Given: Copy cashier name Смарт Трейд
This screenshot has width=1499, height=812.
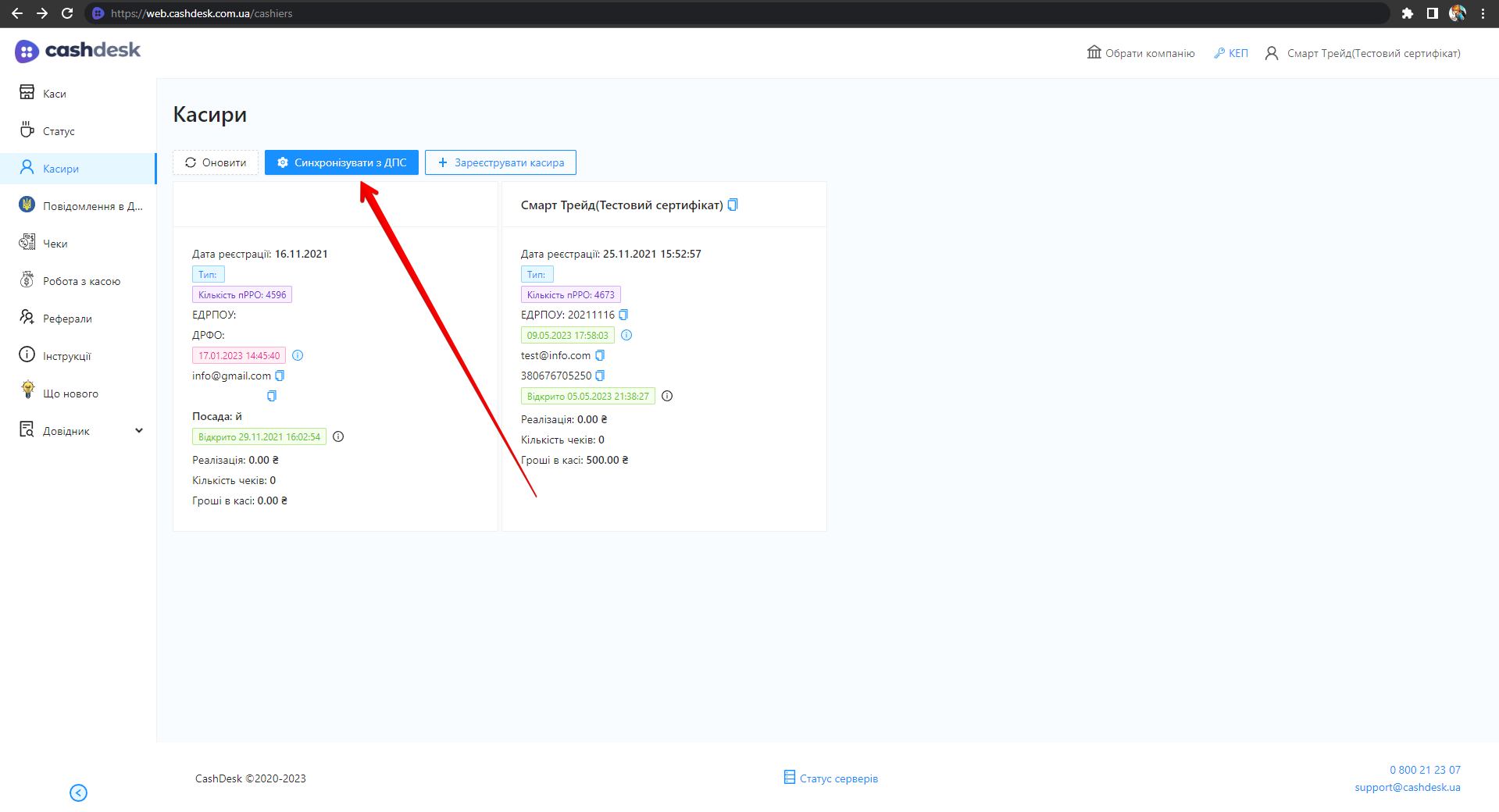Looking at the screenshot, I should [x=733, y=205].
